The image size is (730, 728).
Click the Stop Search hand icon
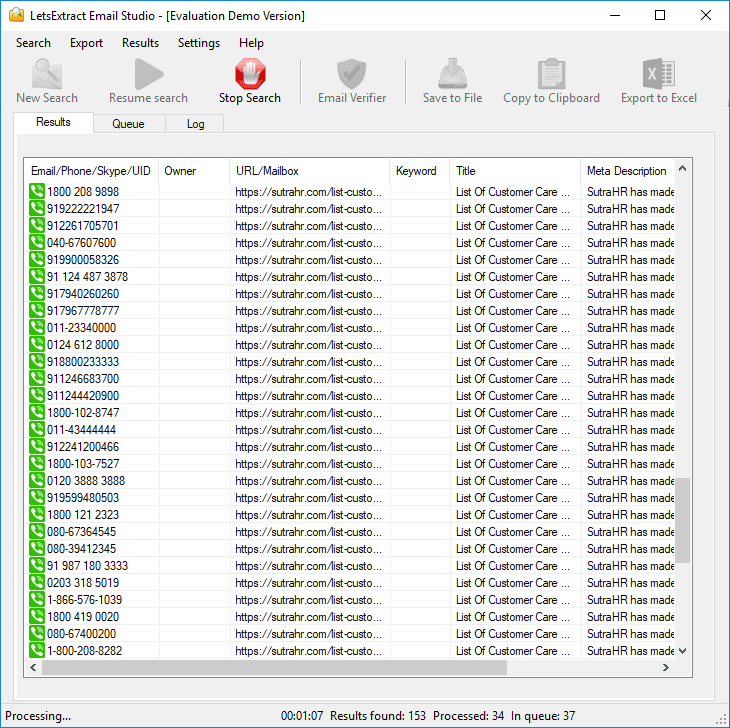pos(250,74)
